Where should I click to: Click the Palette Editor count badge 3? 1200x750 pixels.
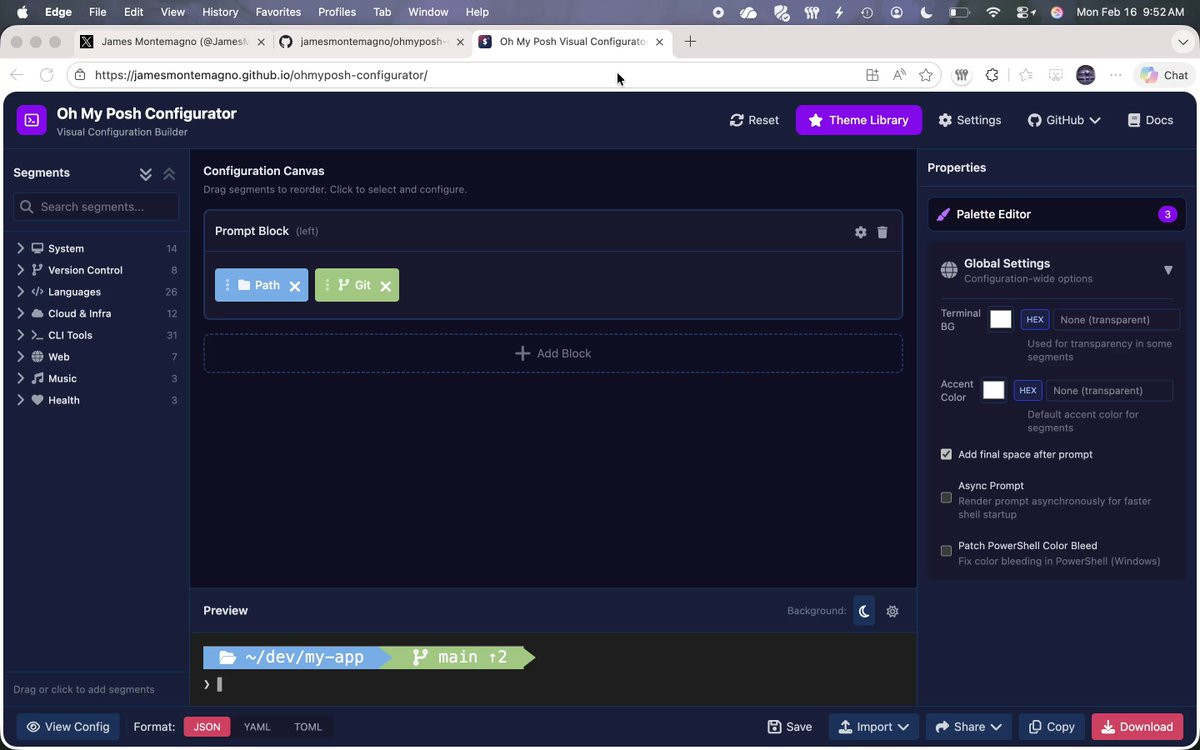tap(1166, 214)
